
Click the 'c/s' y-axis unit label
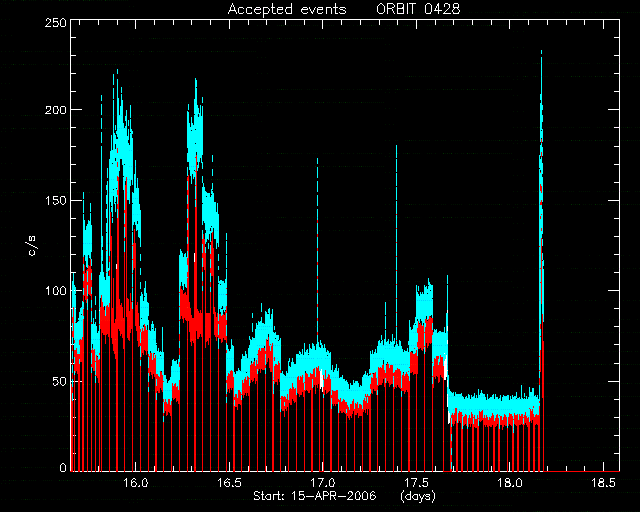click(x=32, y=246)
